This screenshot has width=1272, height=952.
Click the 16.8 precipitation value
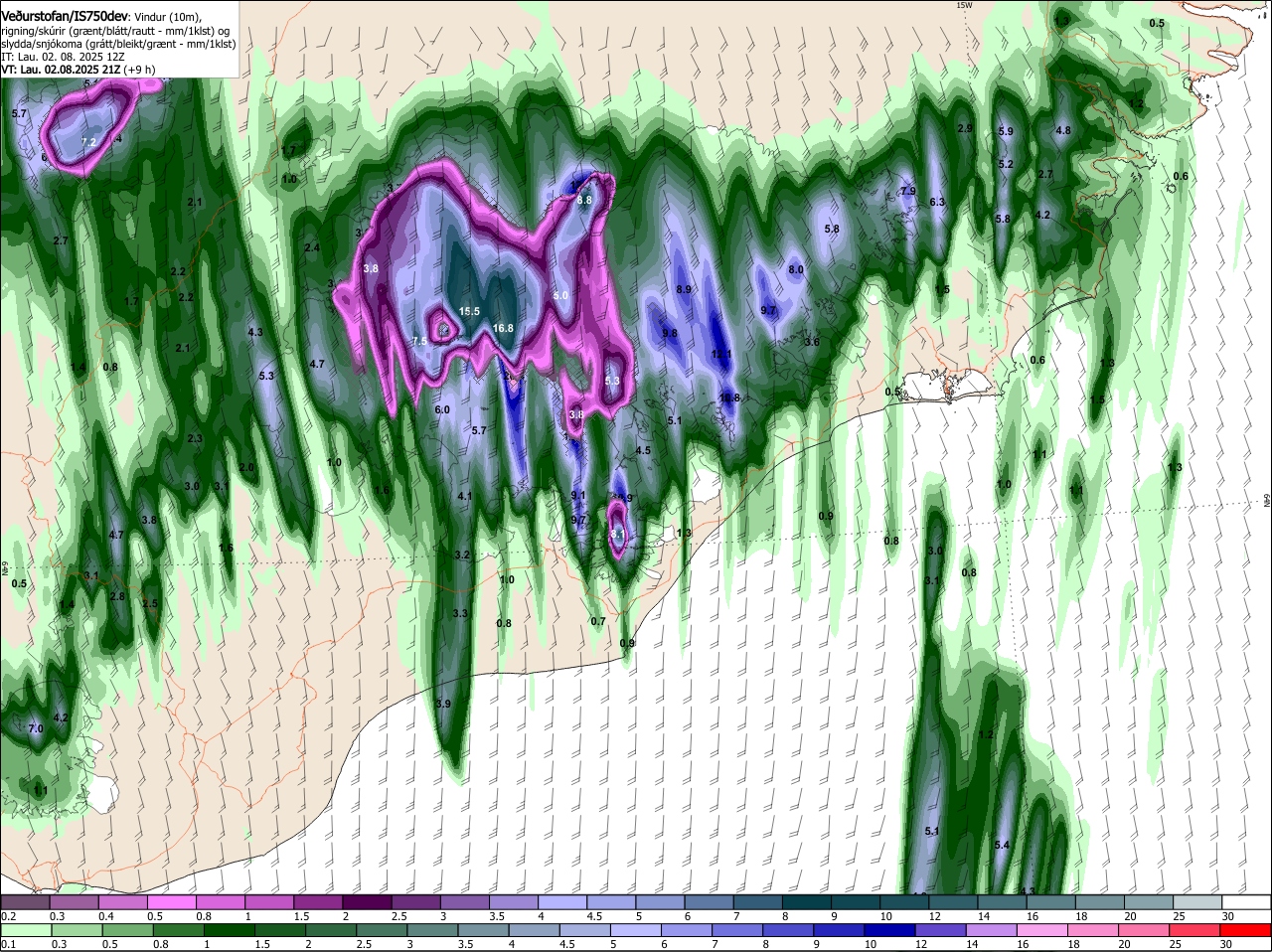coord(503,328)
